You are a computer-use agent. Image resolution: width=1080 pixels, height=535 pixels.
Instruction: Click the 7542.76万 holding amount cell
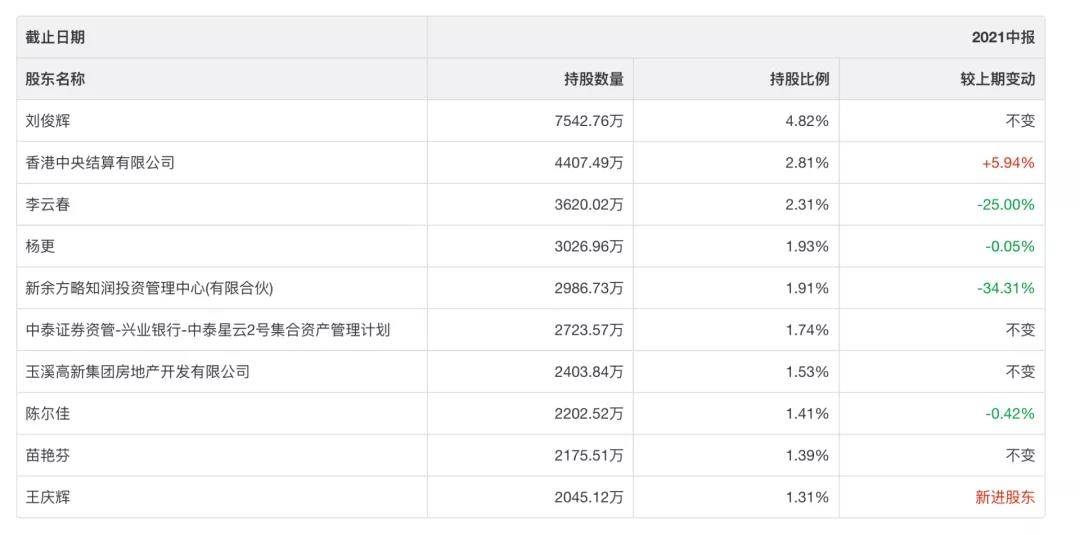click(588, 121)
